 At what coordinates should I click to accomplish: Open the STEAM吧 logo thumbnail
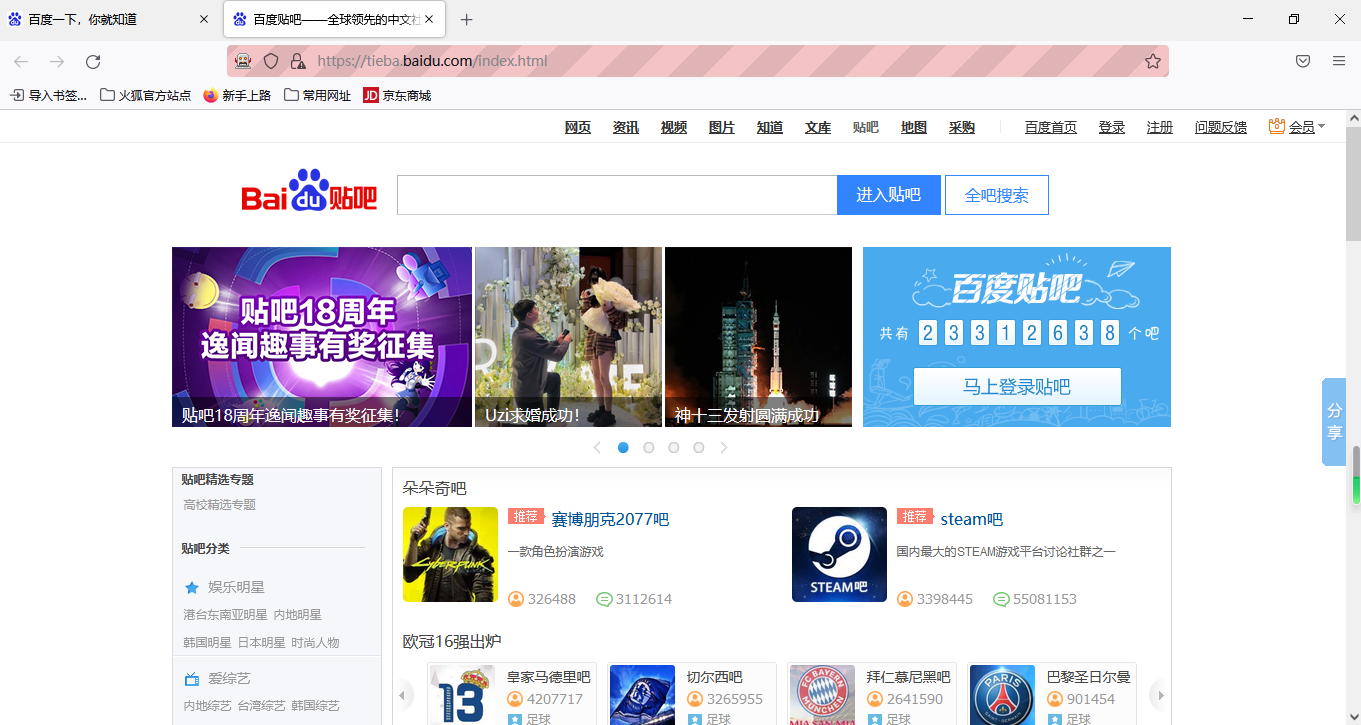pos(839,554)
